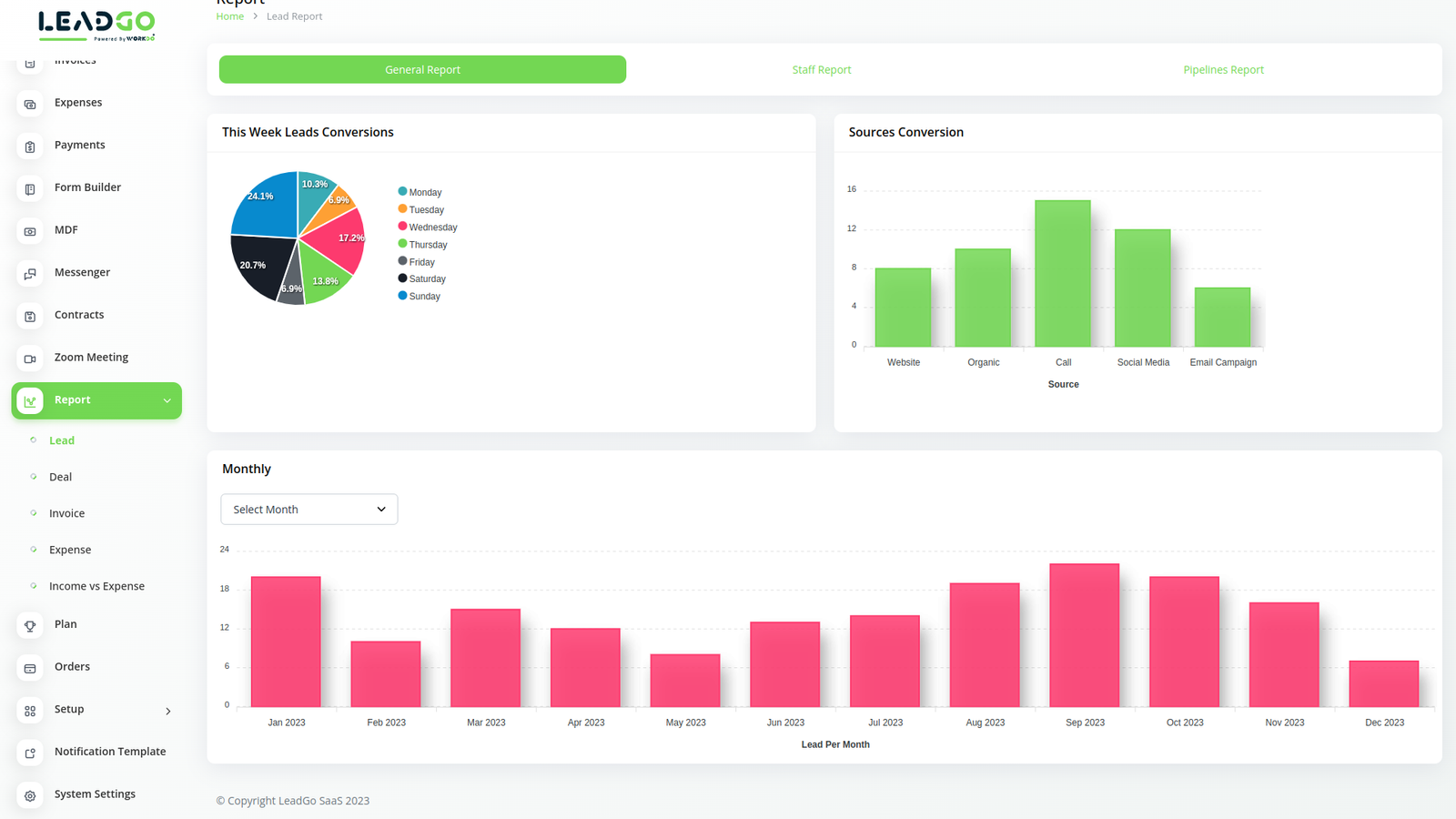The width and height of the screenshot is (1456, 819).
Task: Open the Select Month dropdown
Action: coord(308,510)
